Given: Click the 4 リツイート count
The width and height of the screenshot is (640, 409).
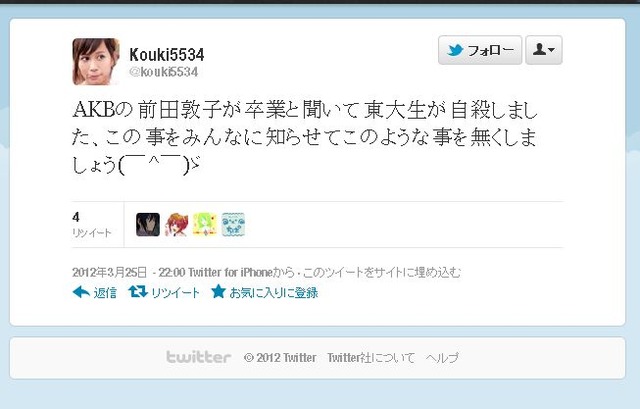Looking at the screenshot, I should pos(91,225).
